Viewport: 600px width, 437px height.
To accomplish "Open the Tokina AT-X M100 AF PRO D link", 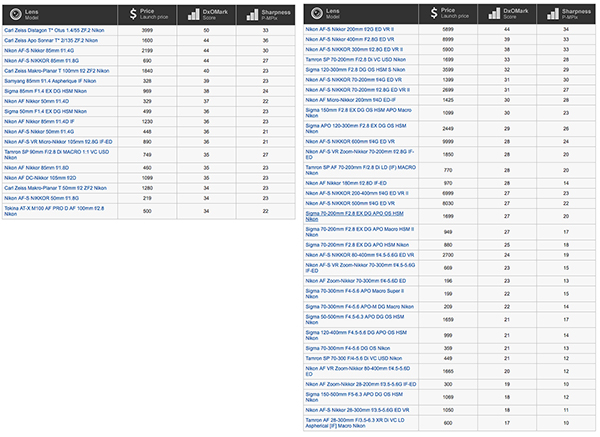I will 54,211.
